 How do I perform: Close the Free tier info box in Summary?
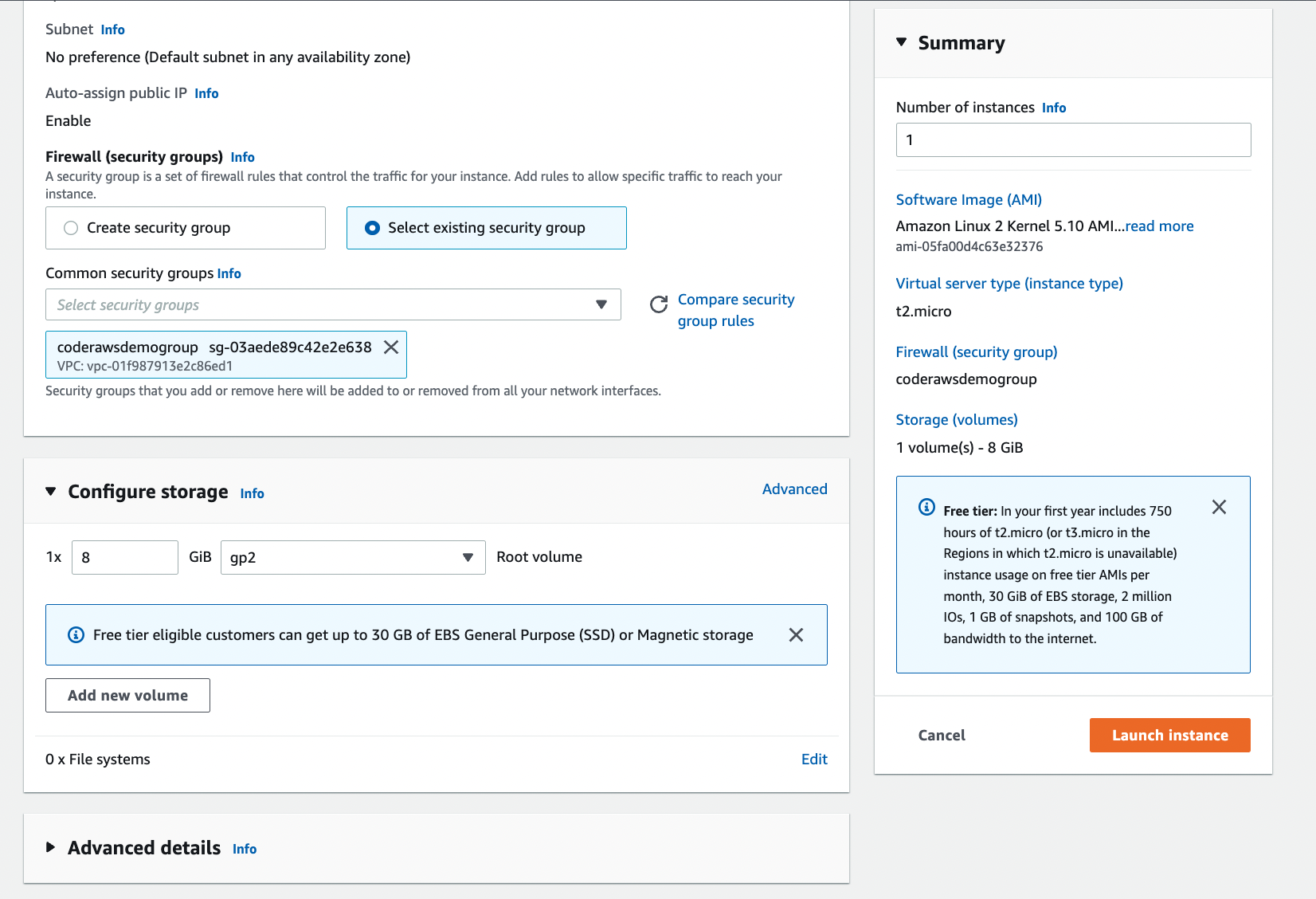[x=1219, y=508]
